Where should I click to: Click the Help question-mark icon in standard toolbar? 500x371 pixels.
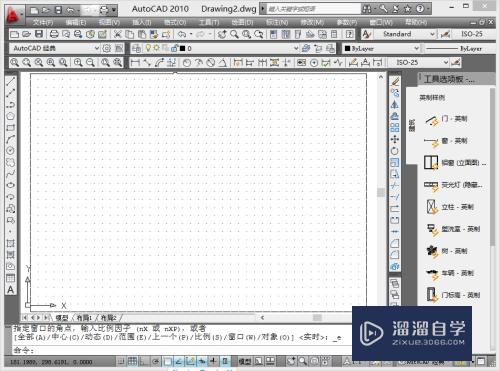(x=349, y=34)
